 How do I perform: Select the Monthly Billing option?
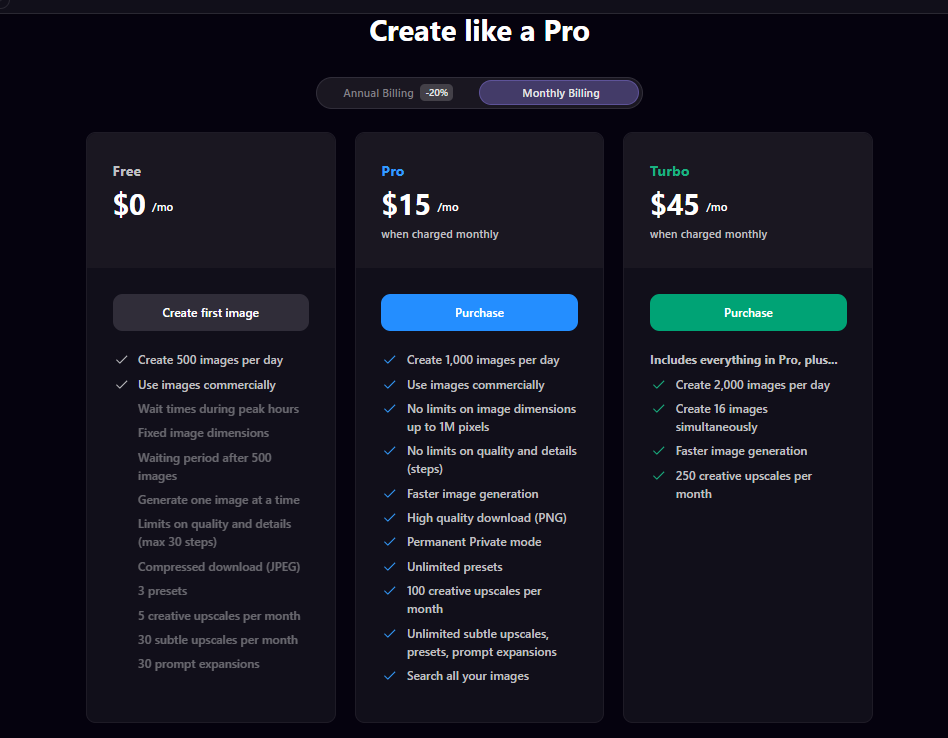coord(558,92)
